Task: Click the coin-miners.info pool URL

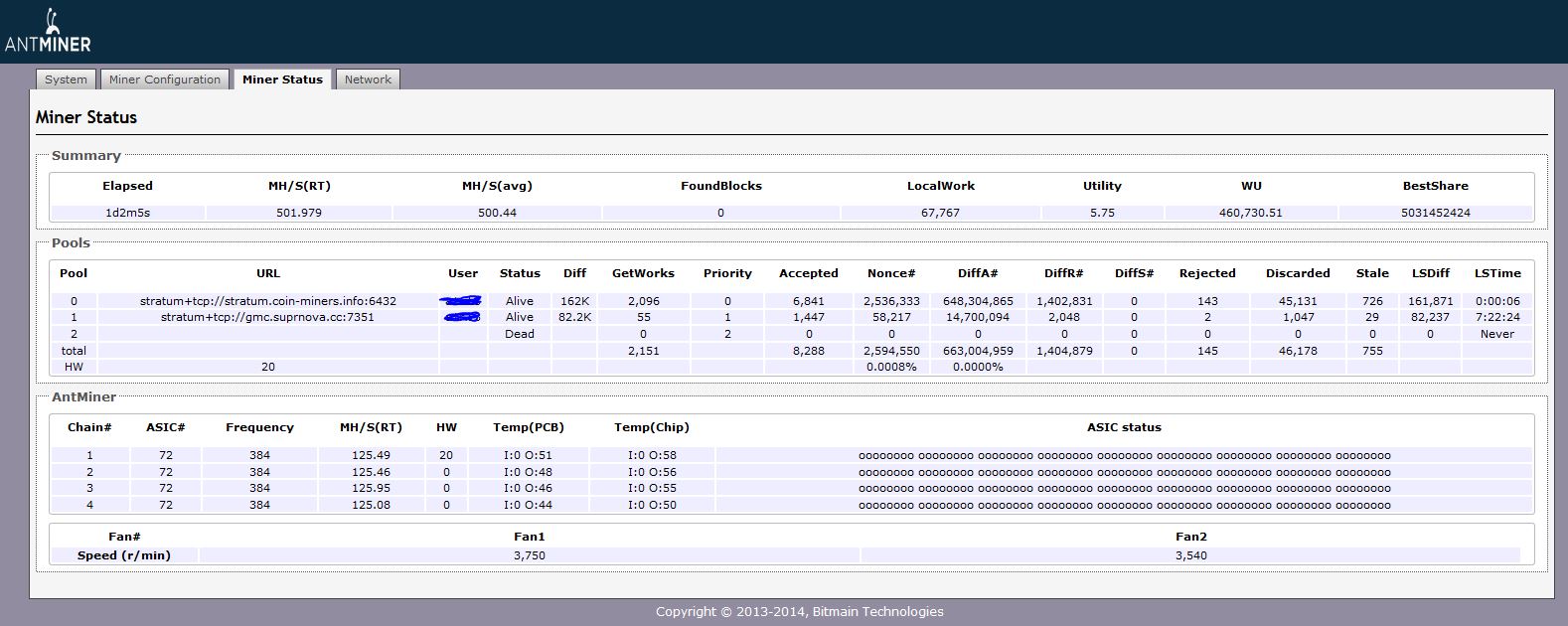Action: coord(267,301)
